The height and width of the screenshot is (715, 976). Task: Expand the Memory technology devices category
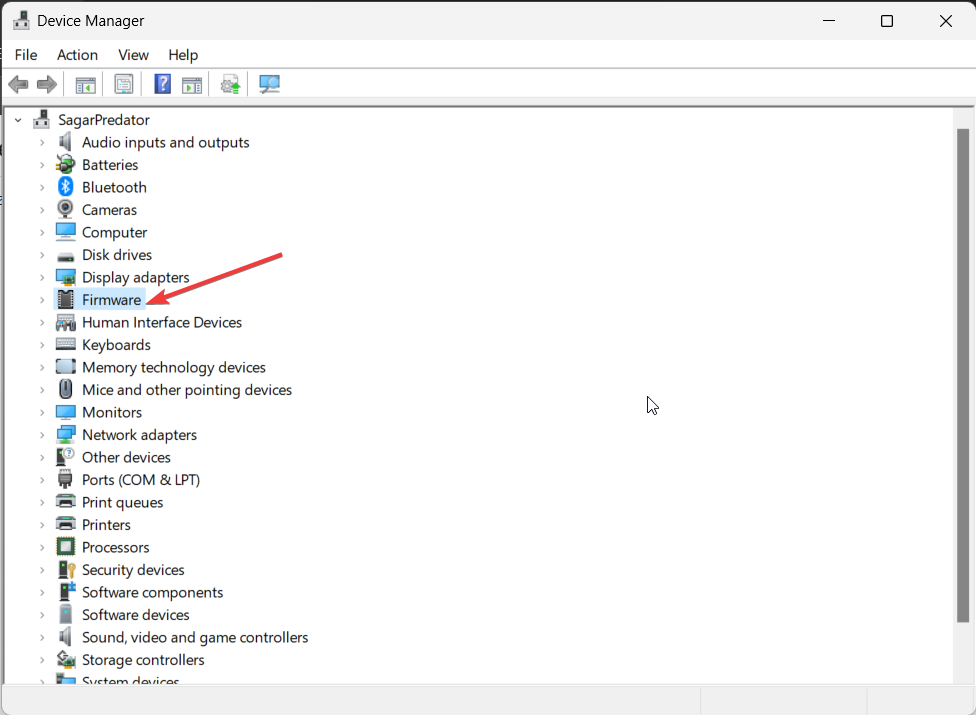42,367
